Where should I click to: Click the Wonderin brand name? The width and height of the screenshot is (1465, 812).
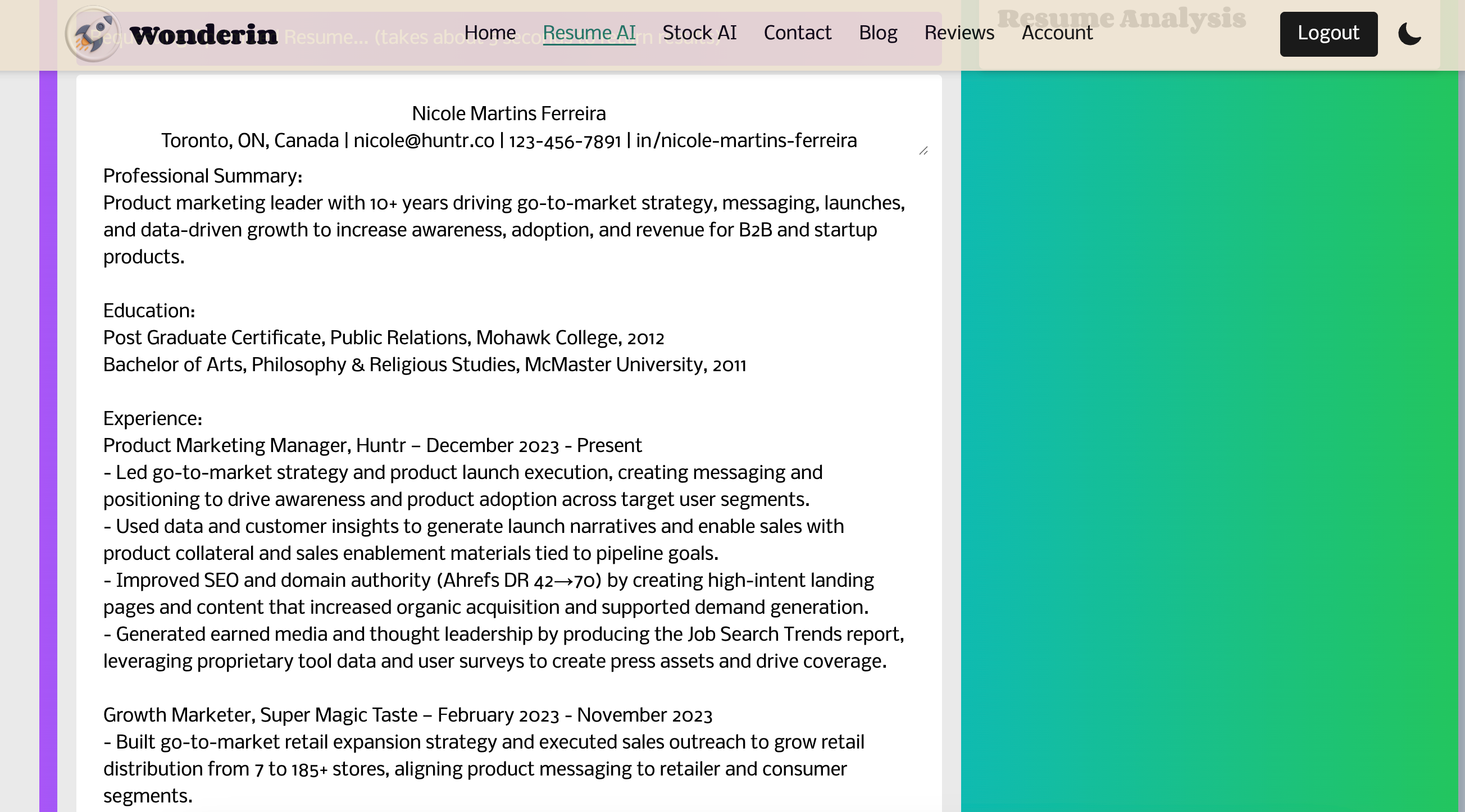(x=203, y=35)
